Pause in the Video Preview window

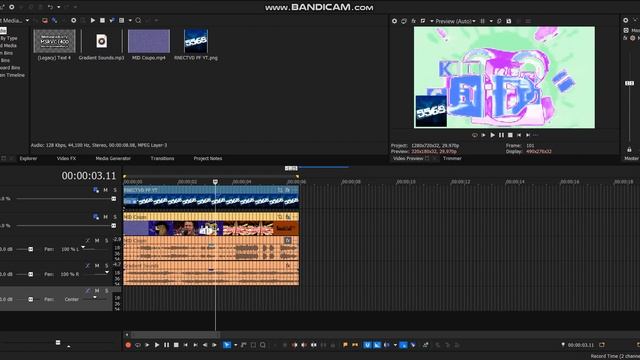point(501,135)
